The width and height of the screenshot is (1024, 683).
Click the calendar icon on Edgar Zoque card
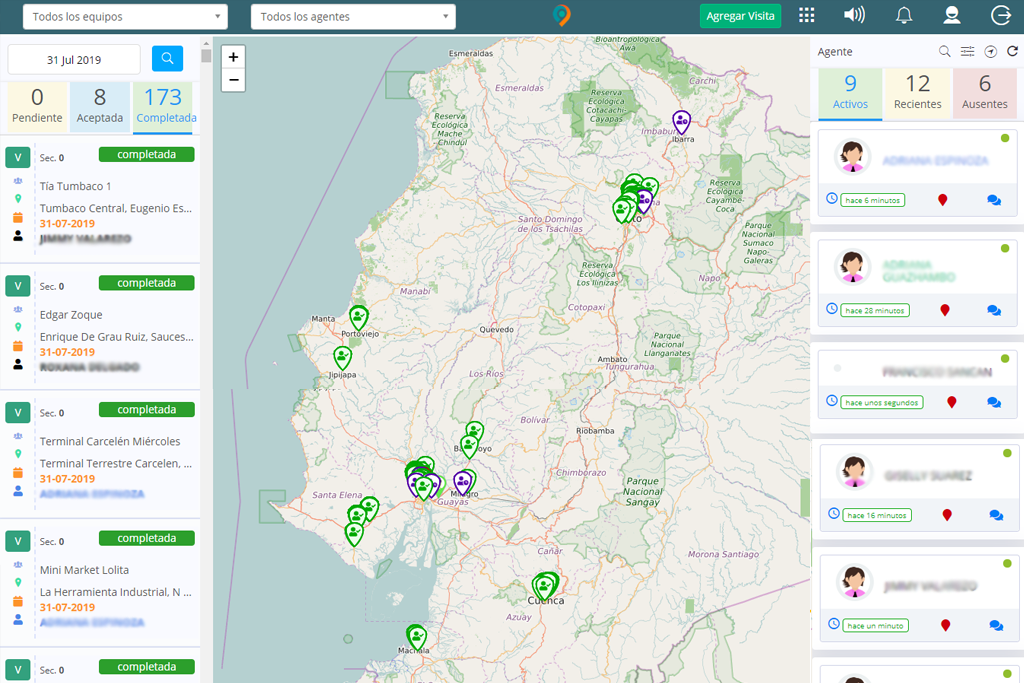point(18,345)
